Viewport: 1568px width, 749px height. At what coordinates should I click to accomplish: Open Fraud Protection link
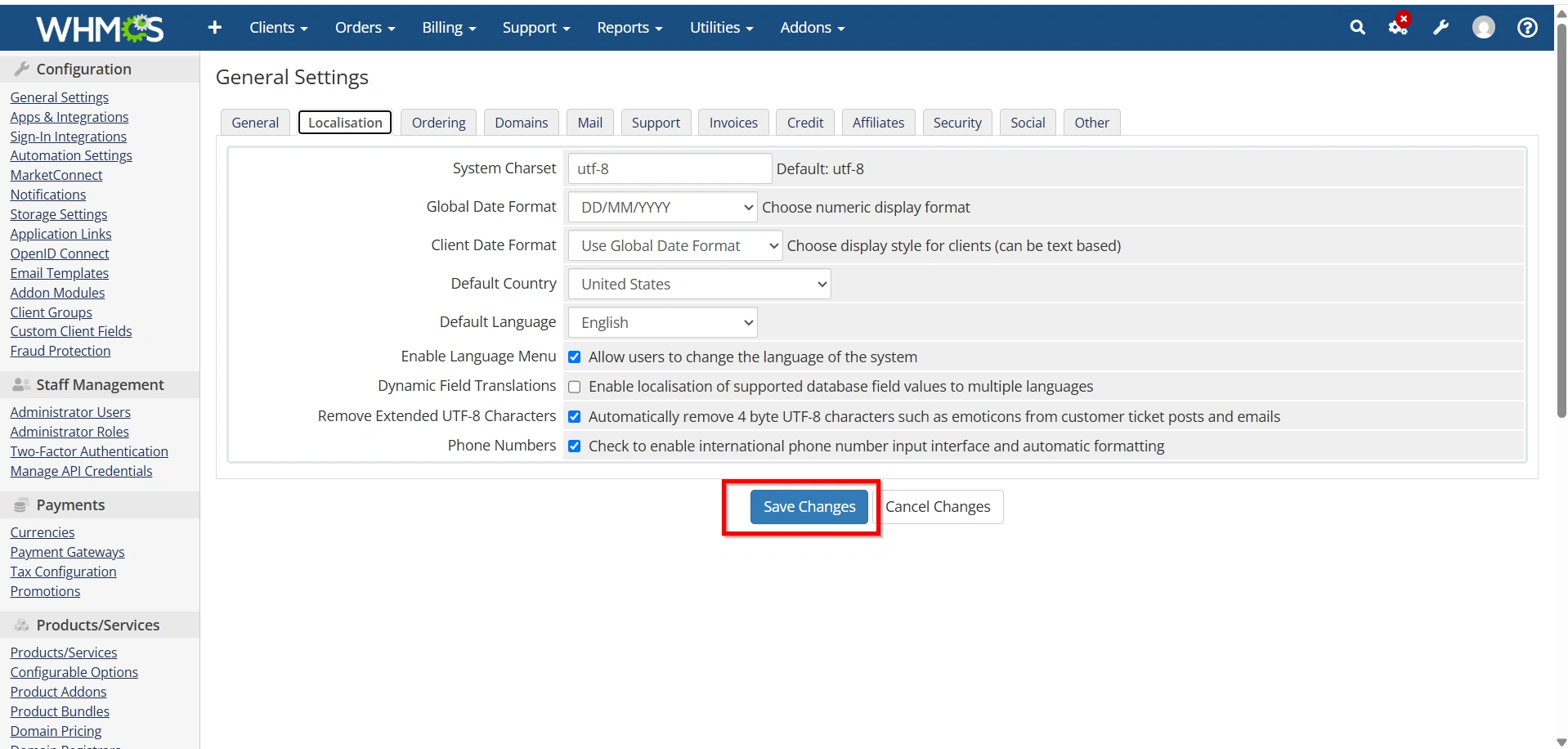pyautogui.click(x=60, y=351)
